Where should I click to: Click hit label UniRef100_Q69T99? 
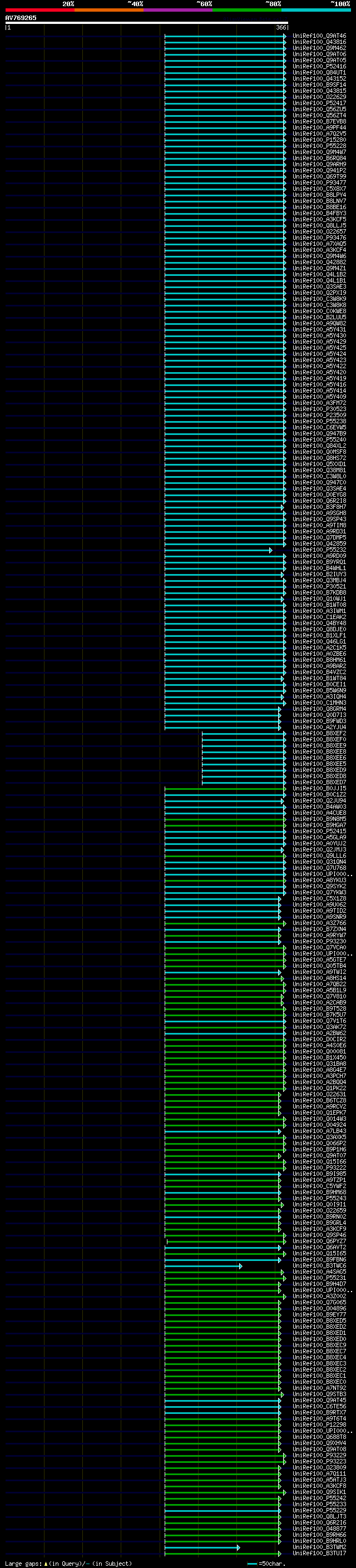point(319,176)
